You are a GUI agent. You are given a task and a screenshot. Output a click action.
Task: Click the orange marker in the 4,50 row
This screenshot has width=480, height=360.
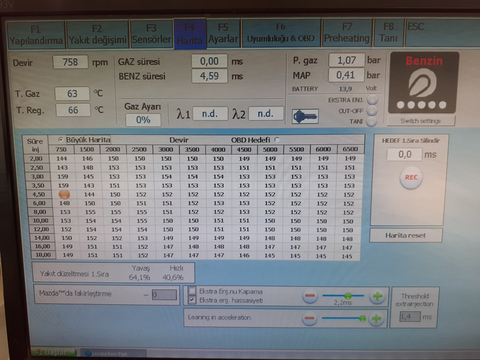pyautogui.click(x=64, y=194)
